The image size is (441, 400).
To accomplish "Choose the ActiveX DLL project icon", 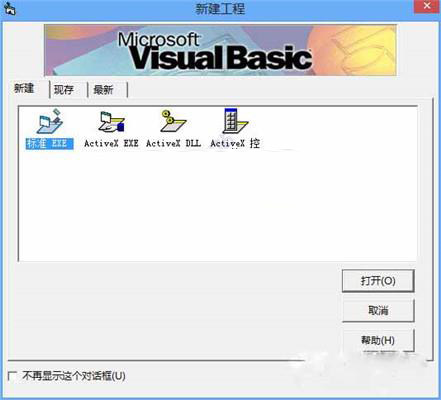I will (173, 121).
